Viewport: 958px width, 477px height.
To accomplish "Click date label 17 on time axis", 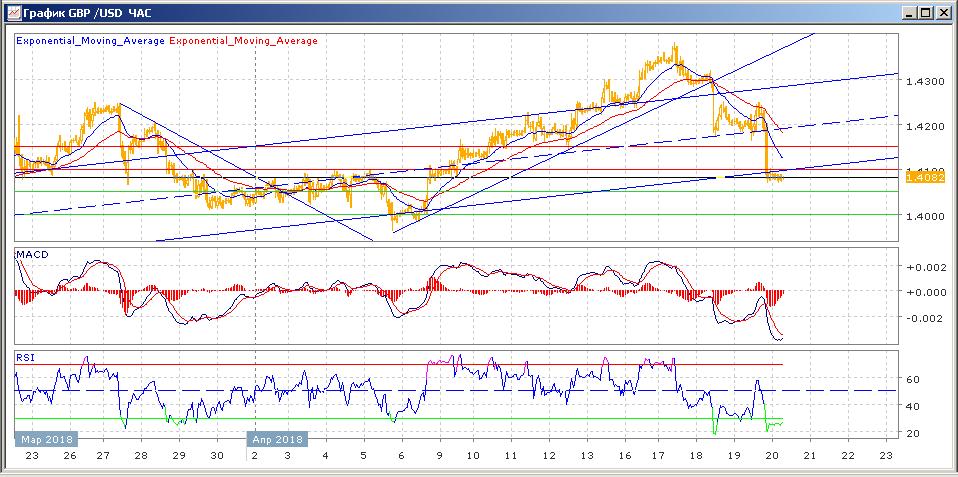I will point(658,456).
